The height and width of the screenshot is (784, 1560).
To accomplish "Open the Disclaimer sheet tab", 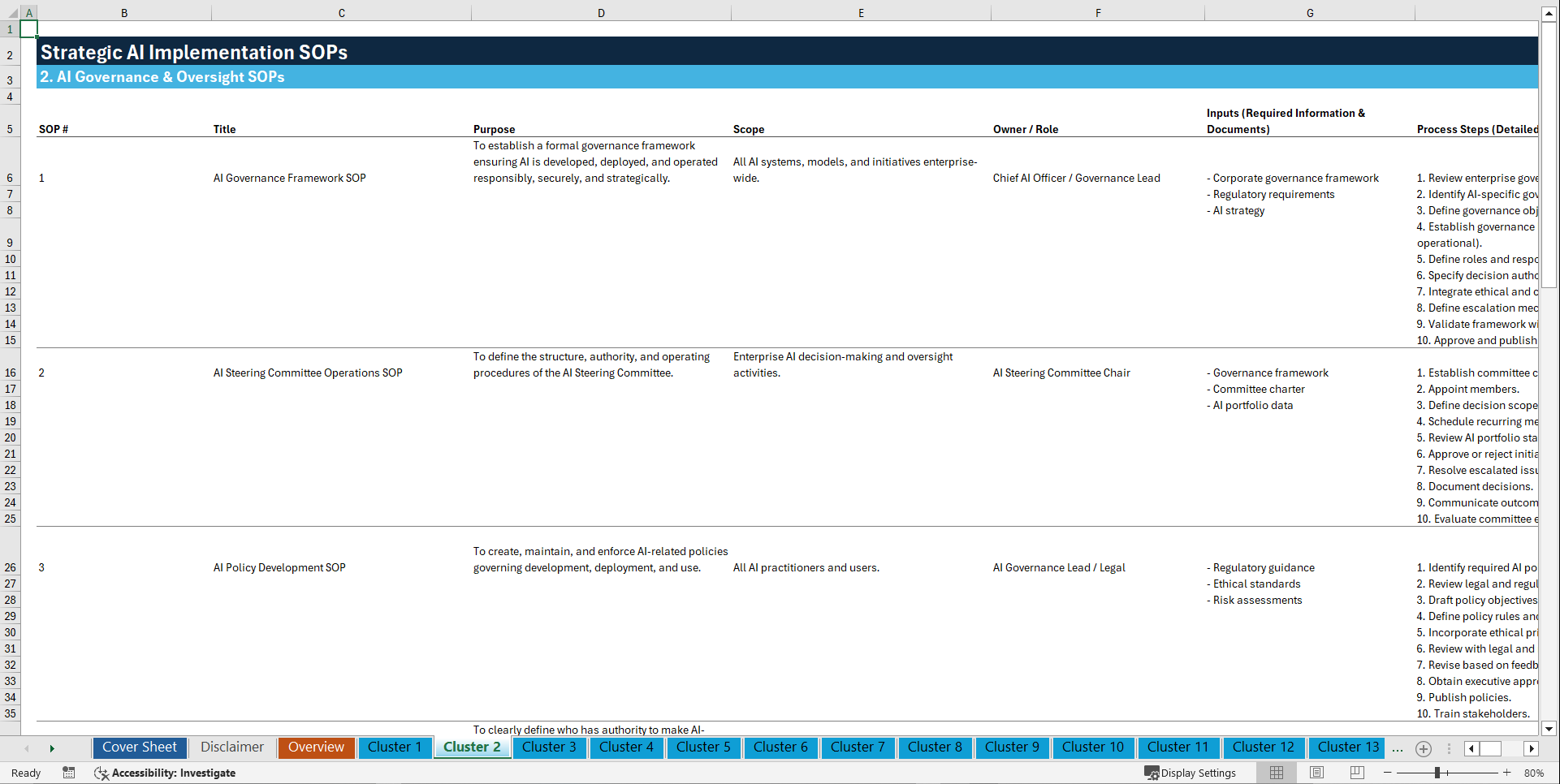I will (x=231, y=747).
